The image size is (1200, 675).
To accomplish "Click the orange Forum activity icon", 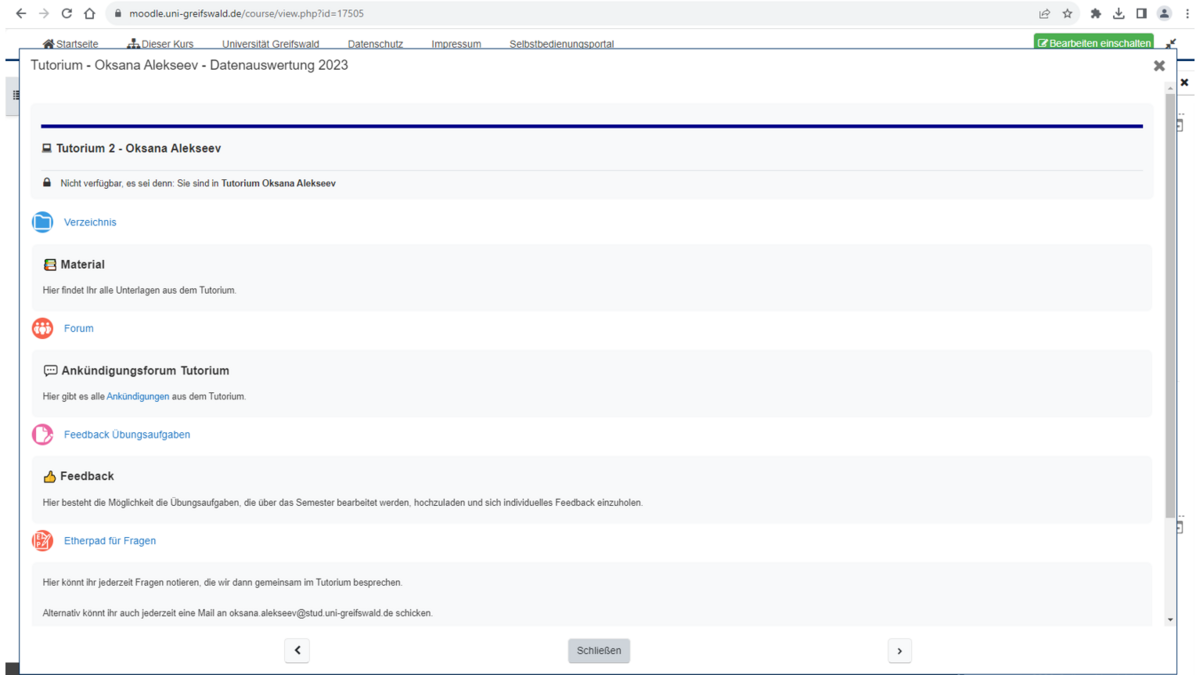I will [x=42, y=328].
